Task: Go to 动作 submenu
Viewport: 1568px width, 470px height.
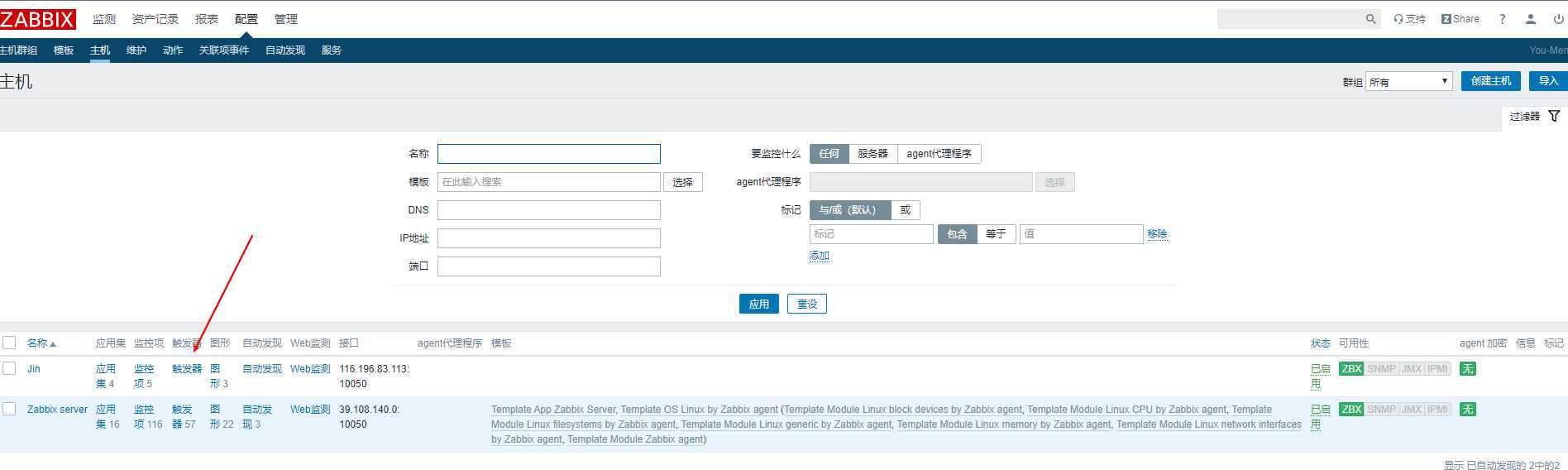Action: 173,50
